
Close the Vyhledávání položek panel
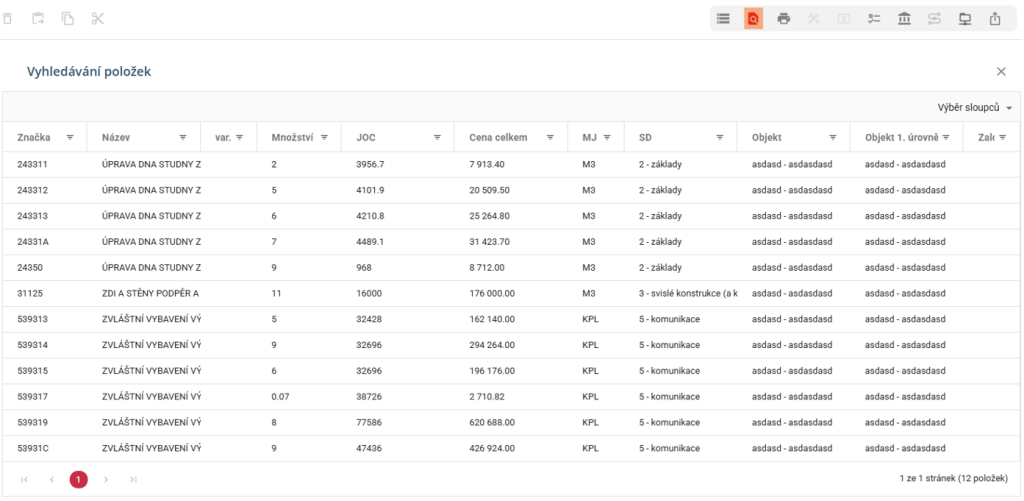[x=1001, y=72]
